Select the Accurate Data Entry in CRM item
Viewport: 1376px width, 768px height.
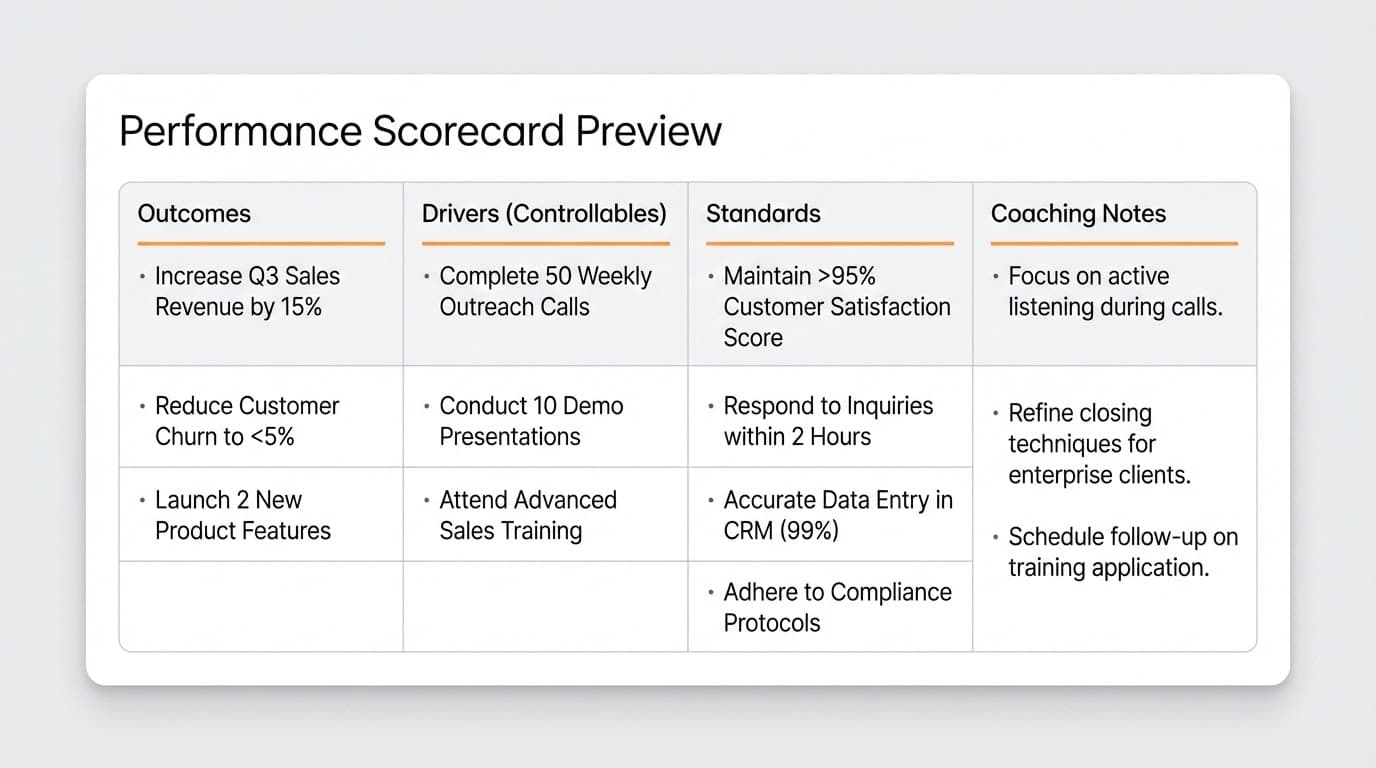coord(837,515)
